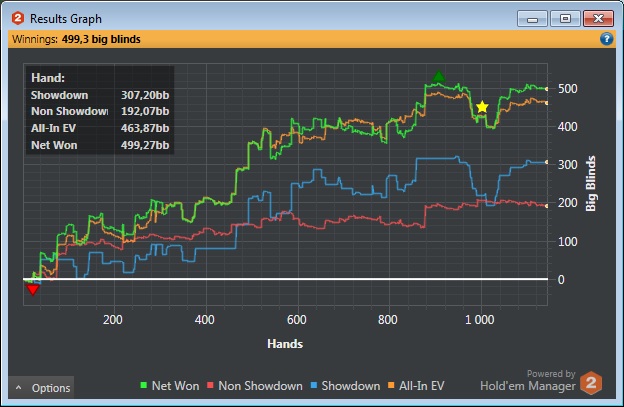Click the 600 label on hands axis
Image resolution: width=624 pixels, height=407 pixels.
[x=296, y=320]
